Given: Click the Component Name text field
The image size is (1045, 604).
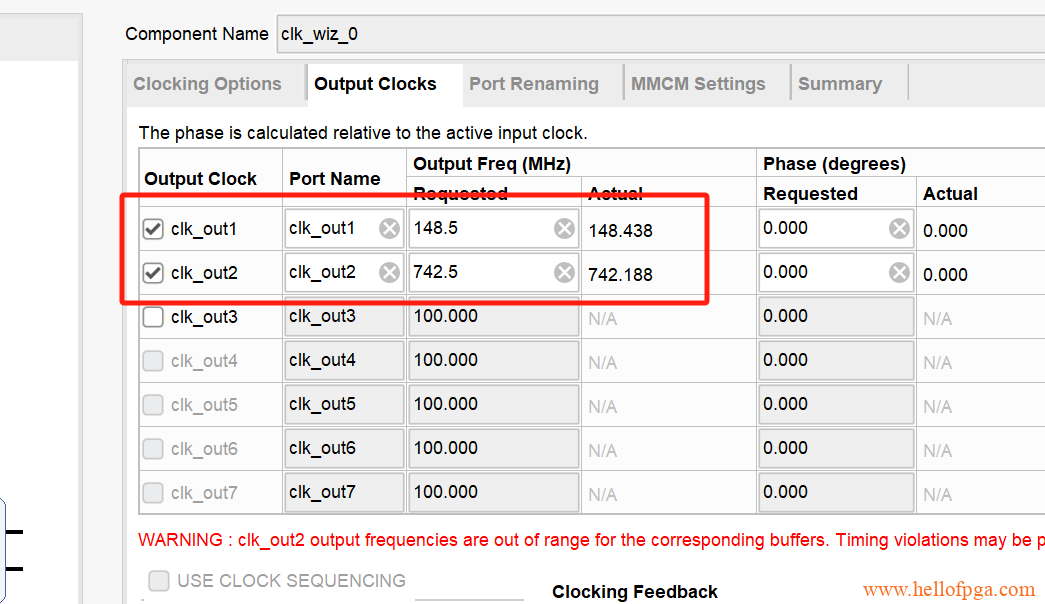Looking at the screenshot, I should (660, 34).
